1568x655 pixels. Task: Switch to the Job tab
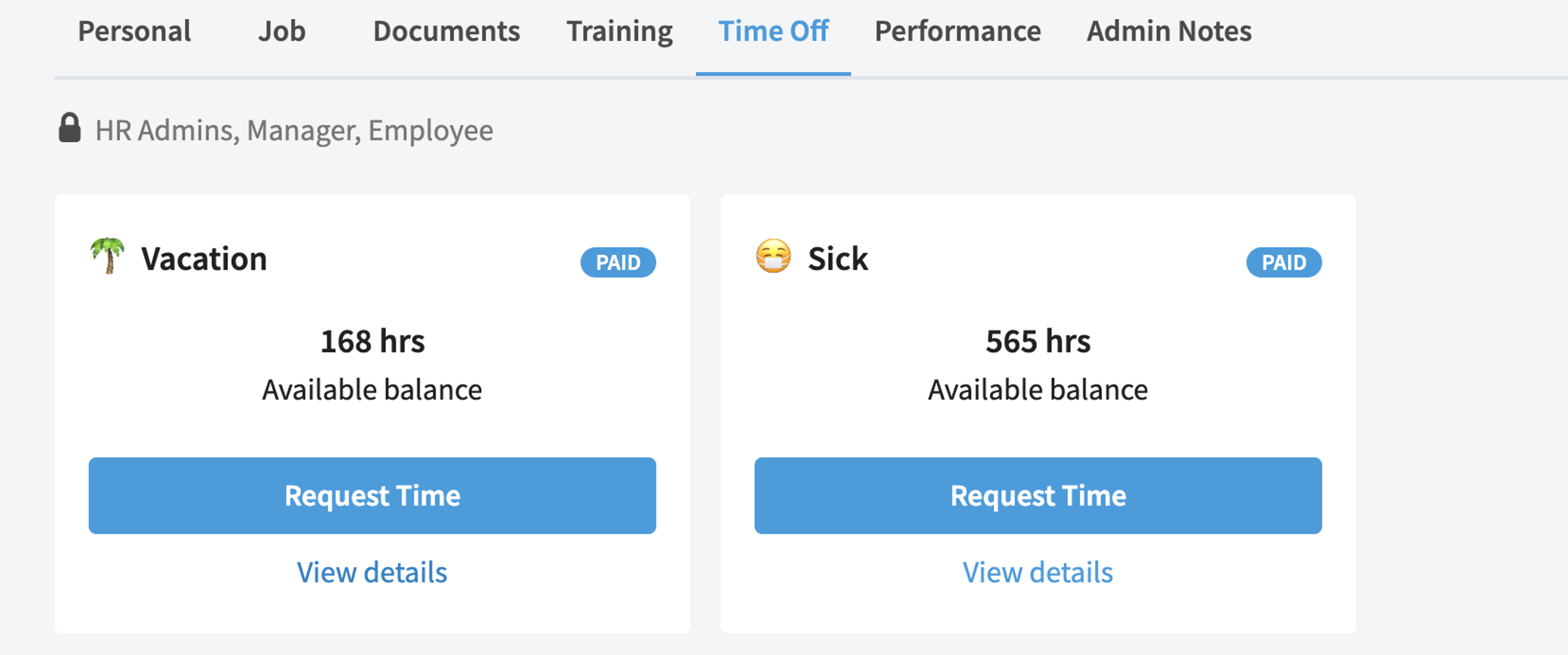[x=282, y=31]
